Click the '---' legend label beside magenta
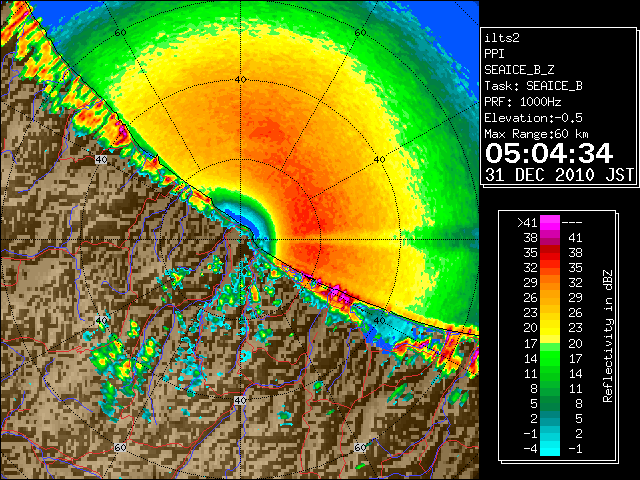The image size is (640, 480). pos(572,223)
